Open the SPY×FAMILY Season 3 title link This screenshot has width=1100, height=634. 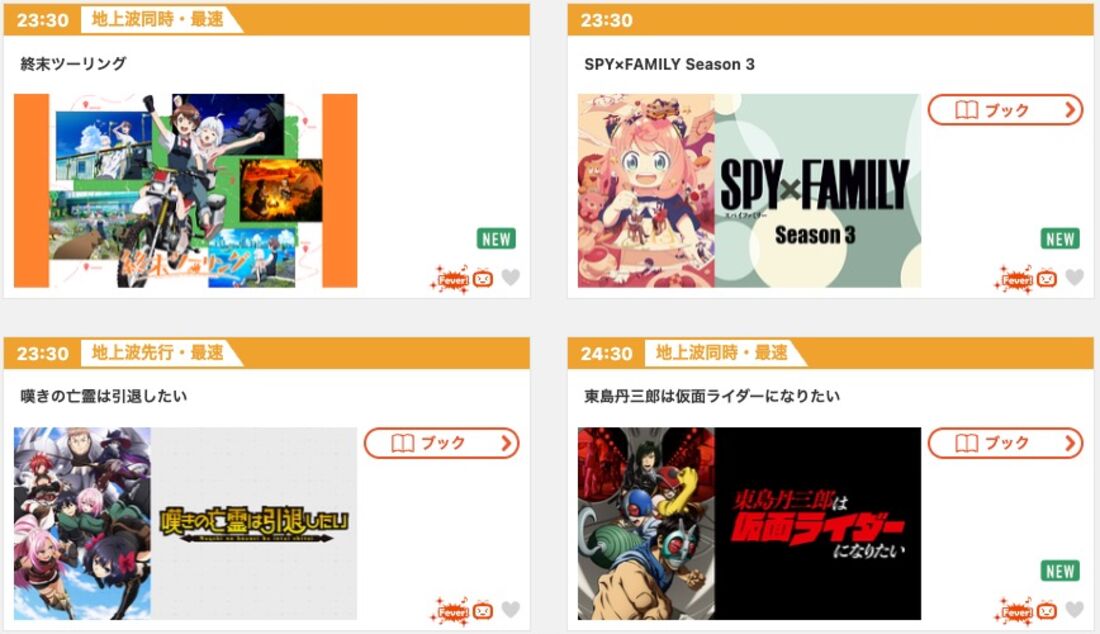point(669,65)
